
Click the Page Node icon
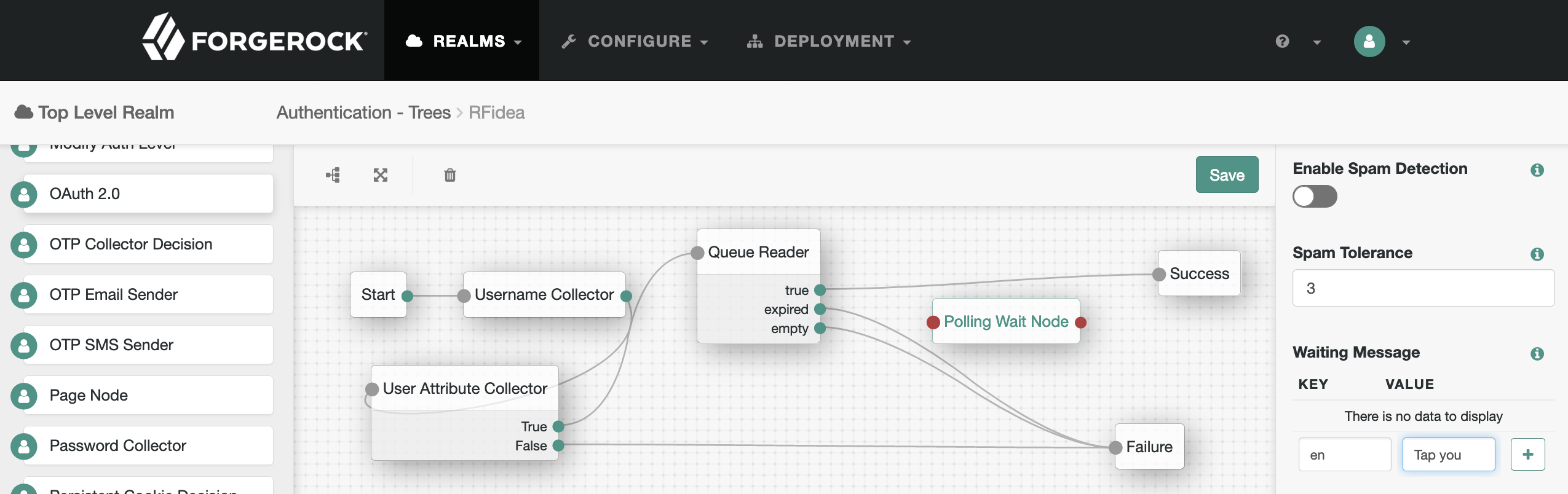pyautogui.click(x=24, y=396)
